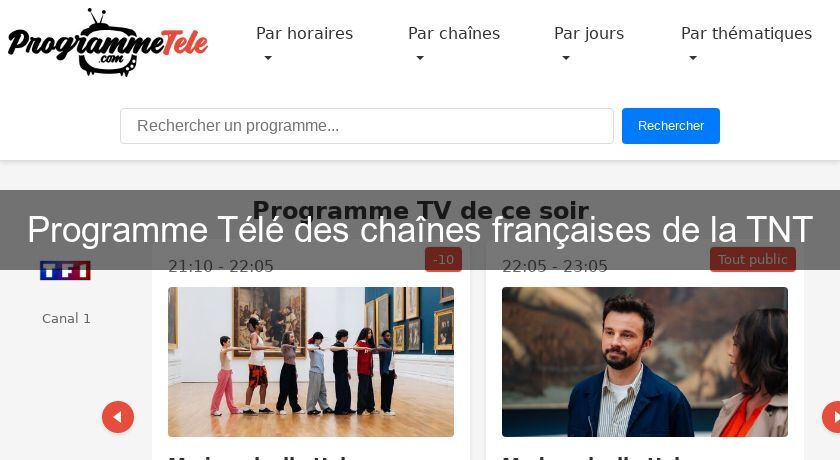
Task: Click the red right carousel arrow
Action: [x=832, y=417]
